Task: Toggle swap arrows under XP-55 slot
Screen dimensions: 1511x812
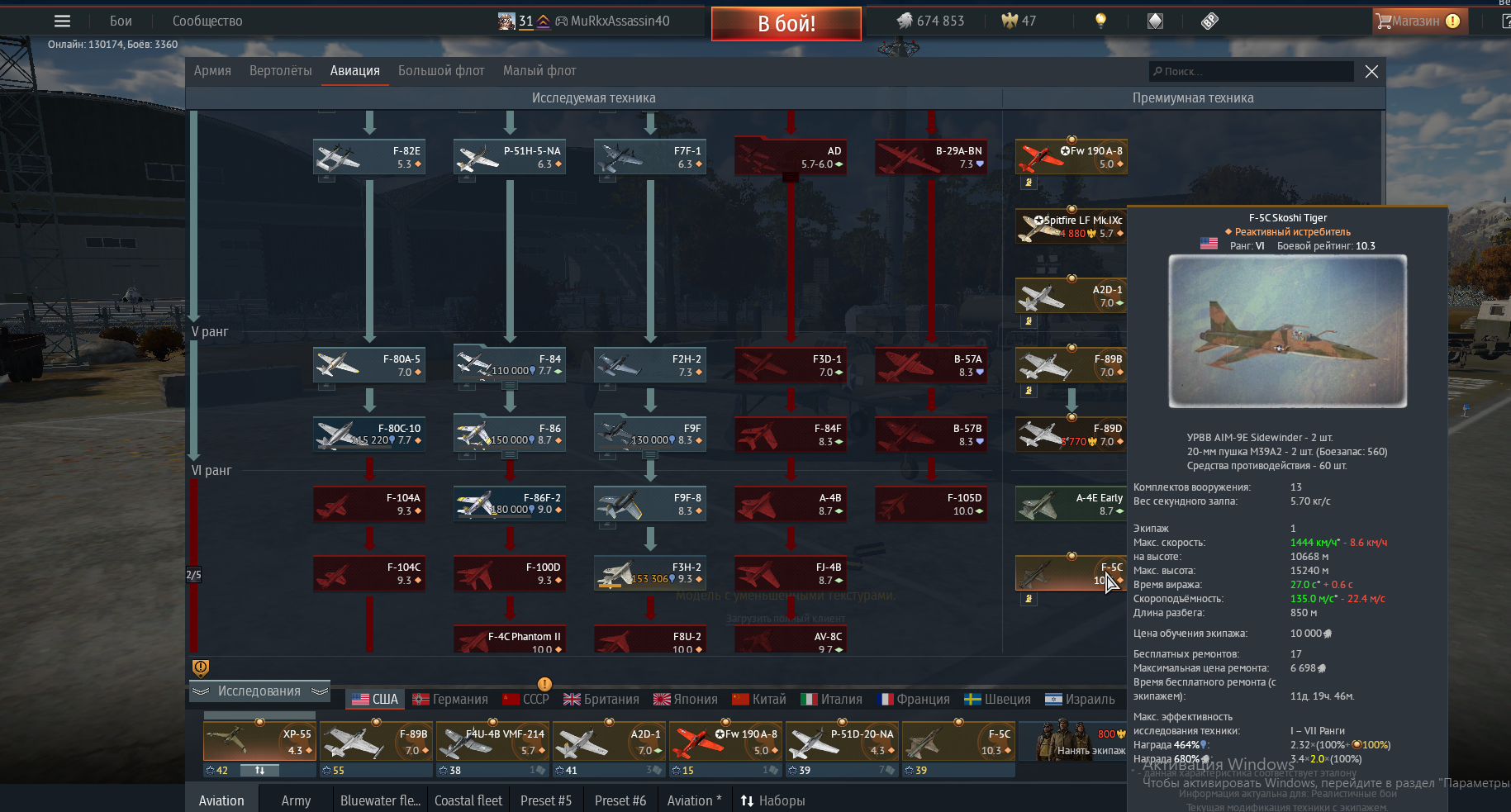Action: coord(259,770)
